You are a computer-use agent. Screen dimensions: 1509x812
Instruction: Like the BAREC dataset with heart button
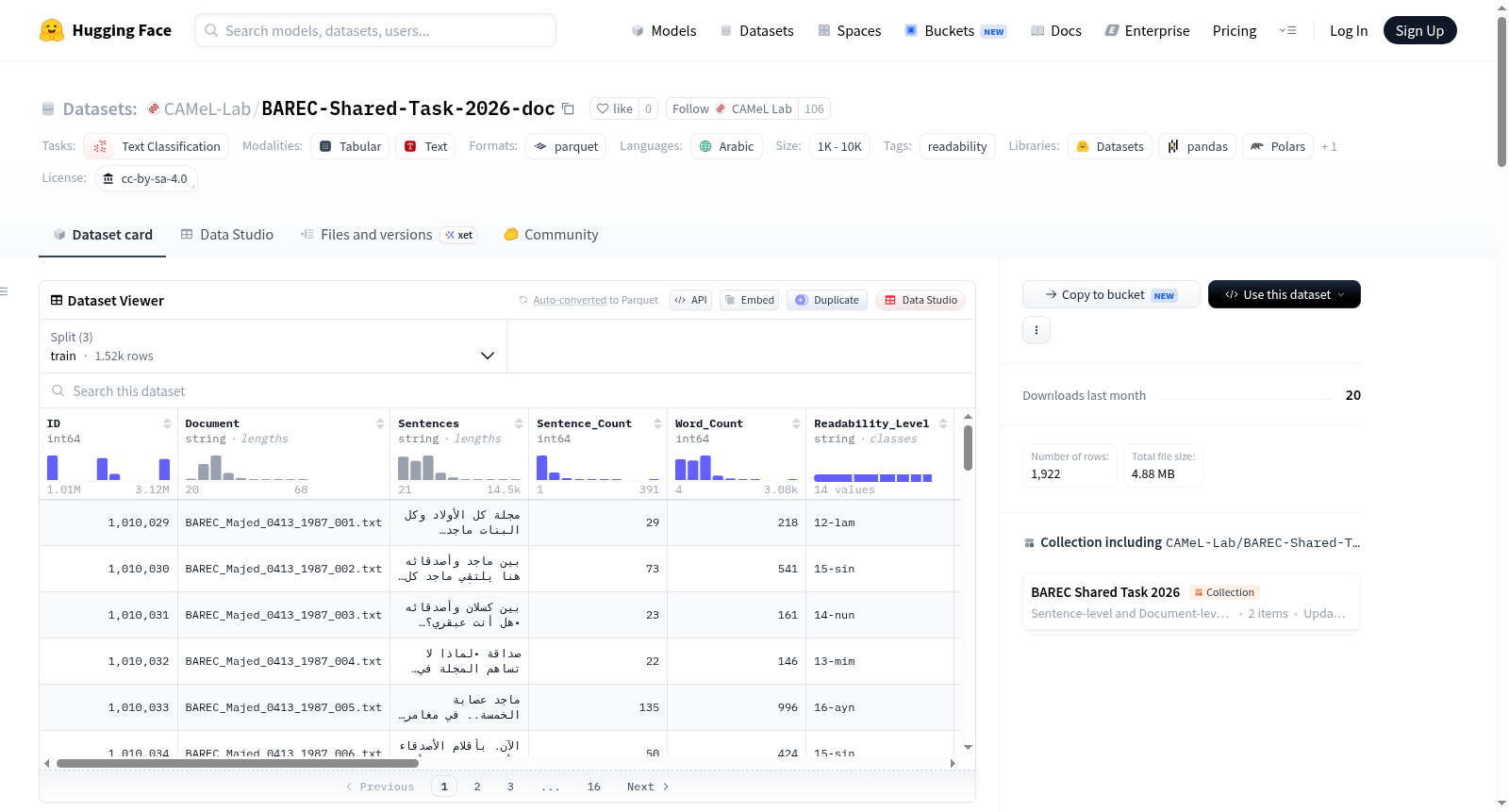(x=614, y=108)
